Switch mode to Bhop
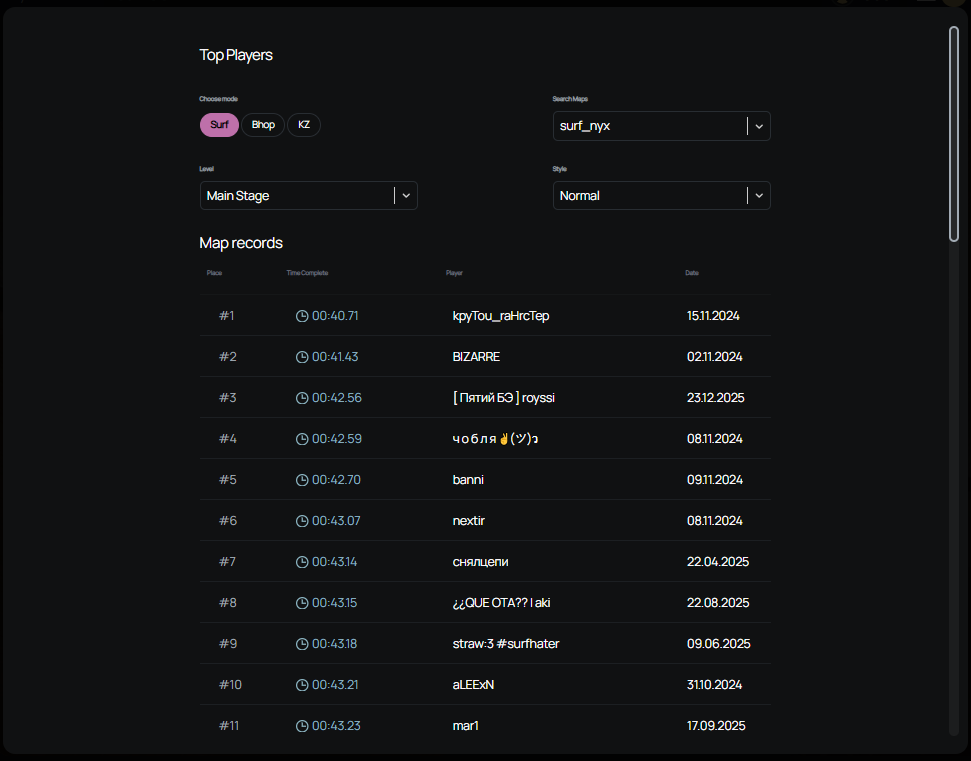 263,125
